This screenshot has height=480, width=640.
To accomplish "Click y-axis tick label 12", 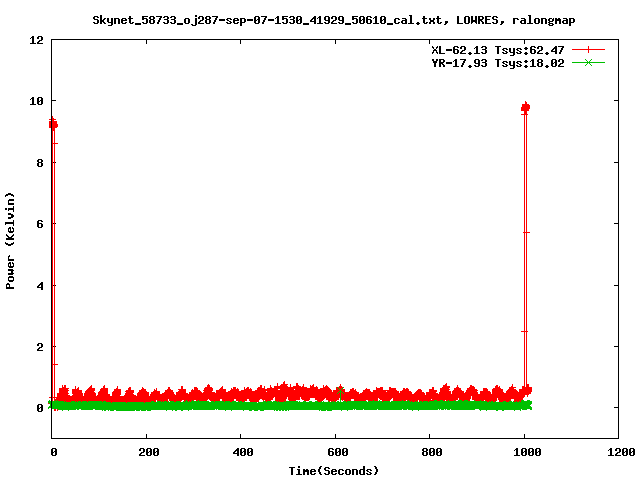I will (x=36, y=40).
